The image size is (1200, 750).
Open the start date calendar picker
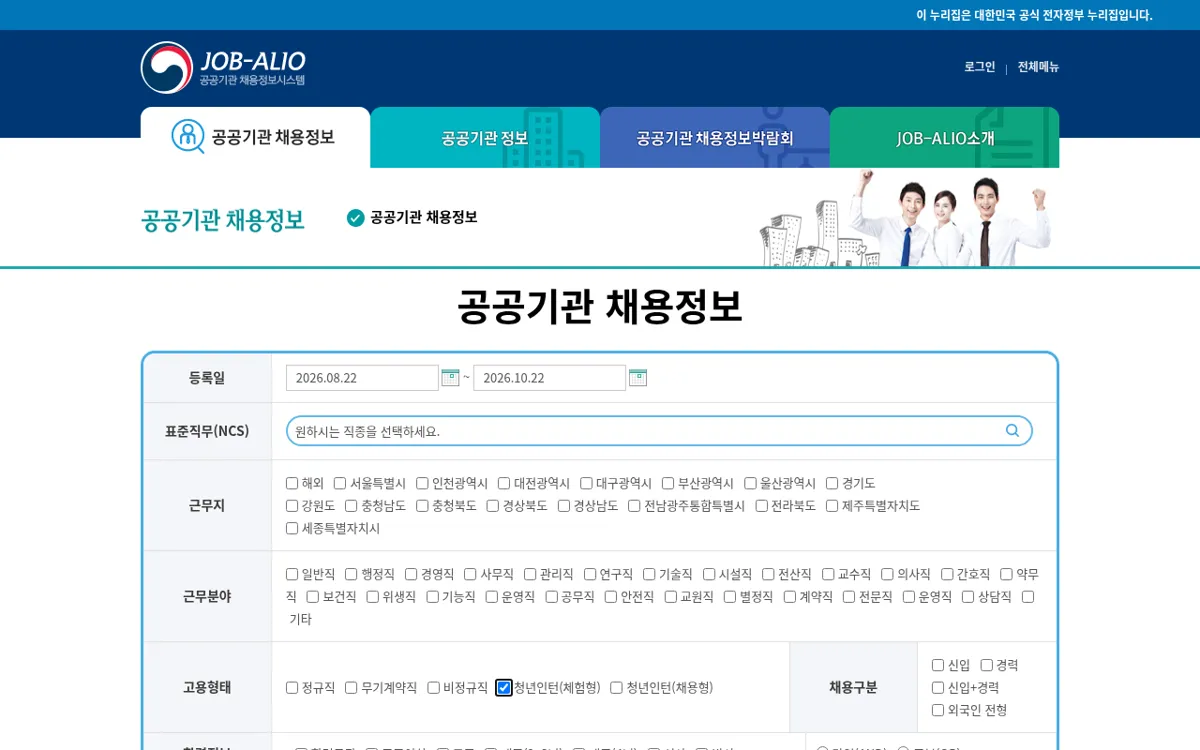coord(451,378)
